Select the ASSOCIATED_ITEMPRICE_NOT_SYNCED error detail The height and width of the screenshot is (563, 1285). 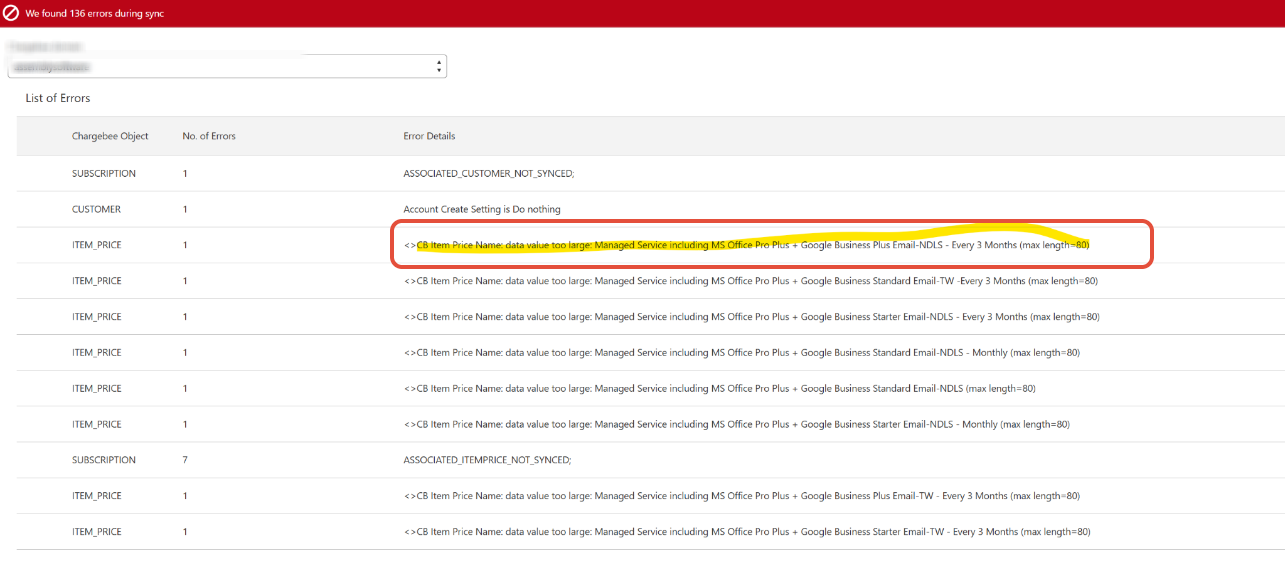click(487, 460)
